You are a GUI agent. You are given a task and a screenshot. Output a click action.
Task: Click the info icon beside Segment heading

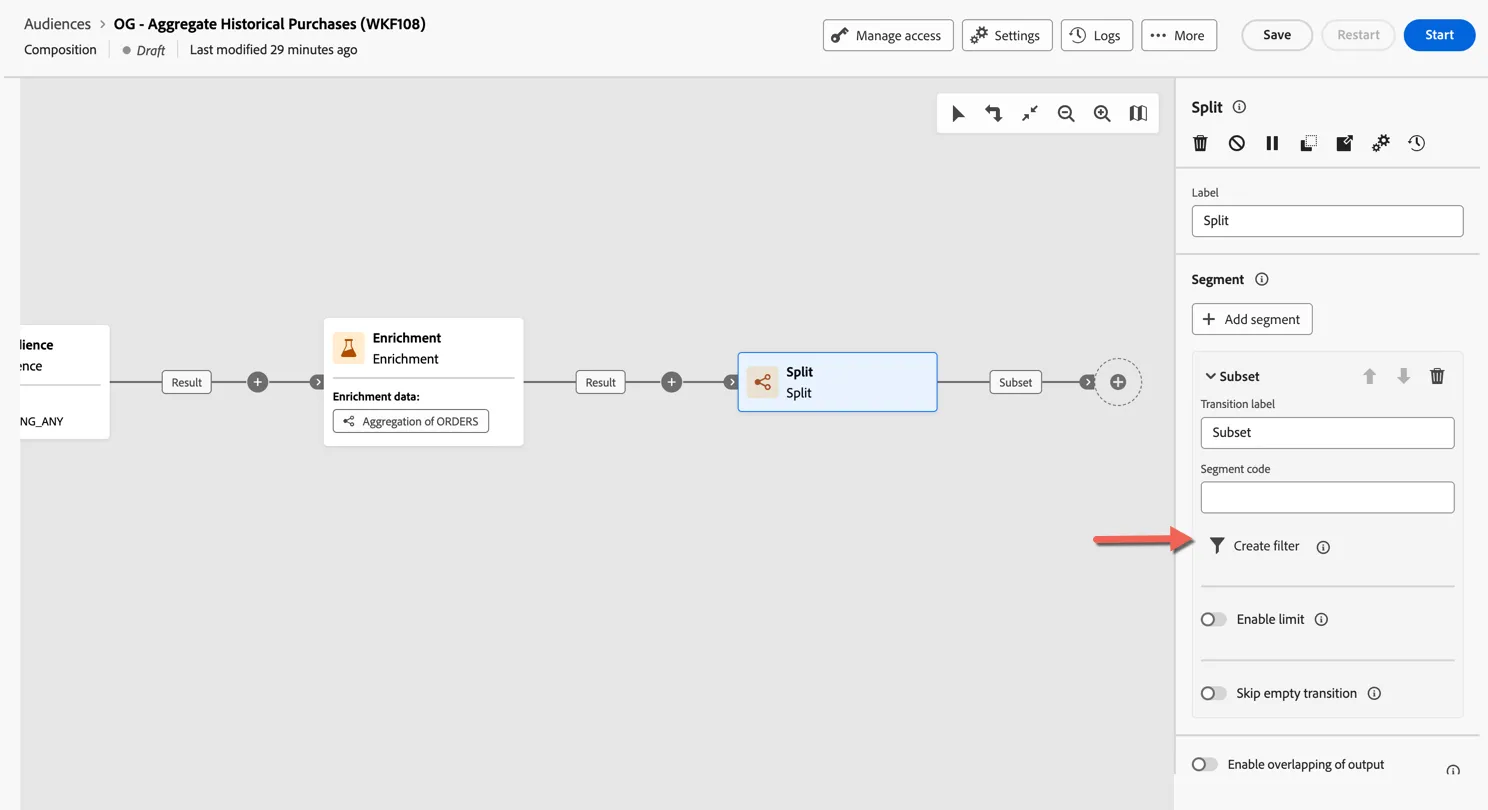[1262, 280]
